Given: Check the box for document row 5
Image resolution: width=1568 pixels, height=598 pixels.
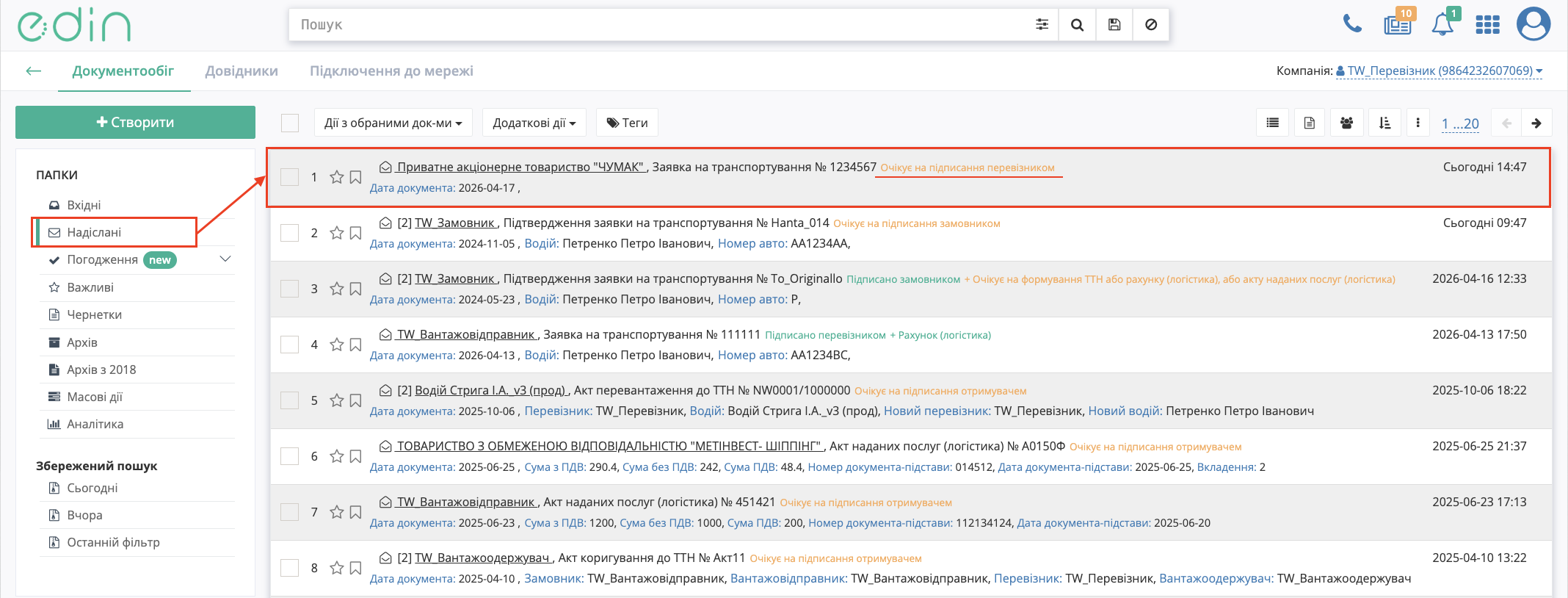Looking at the screenshot, I should tap(290, 400).
